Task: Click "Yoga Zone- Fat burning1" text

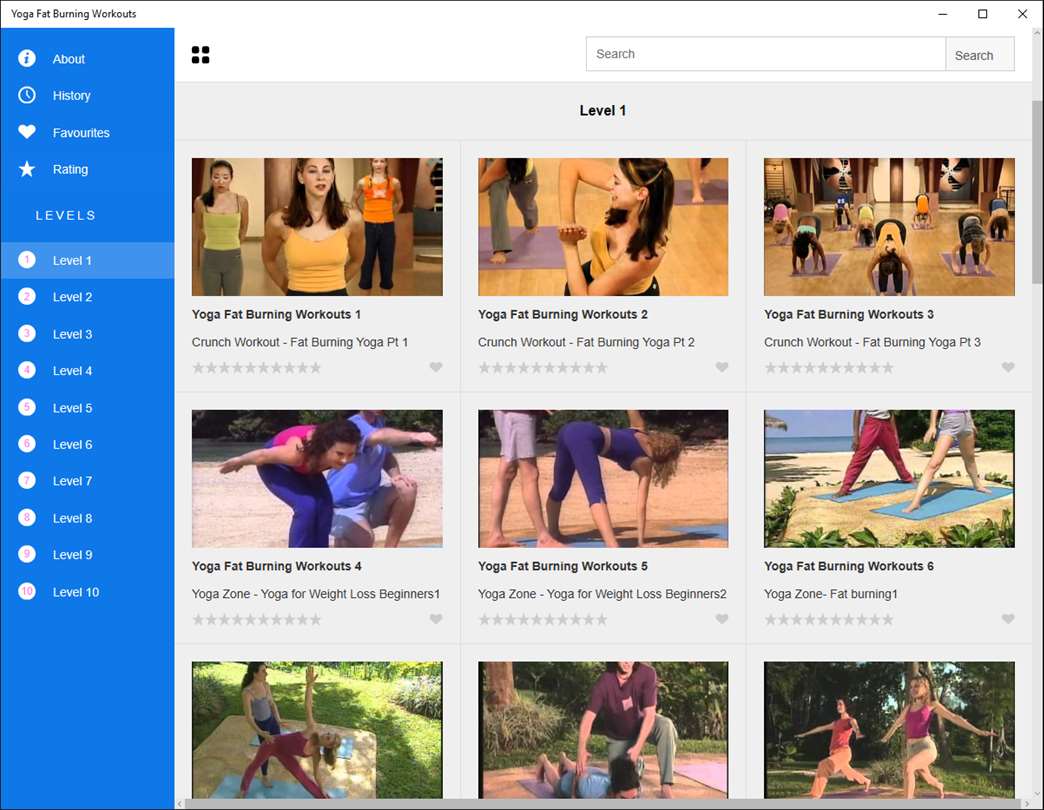Action: coord(830,594)
